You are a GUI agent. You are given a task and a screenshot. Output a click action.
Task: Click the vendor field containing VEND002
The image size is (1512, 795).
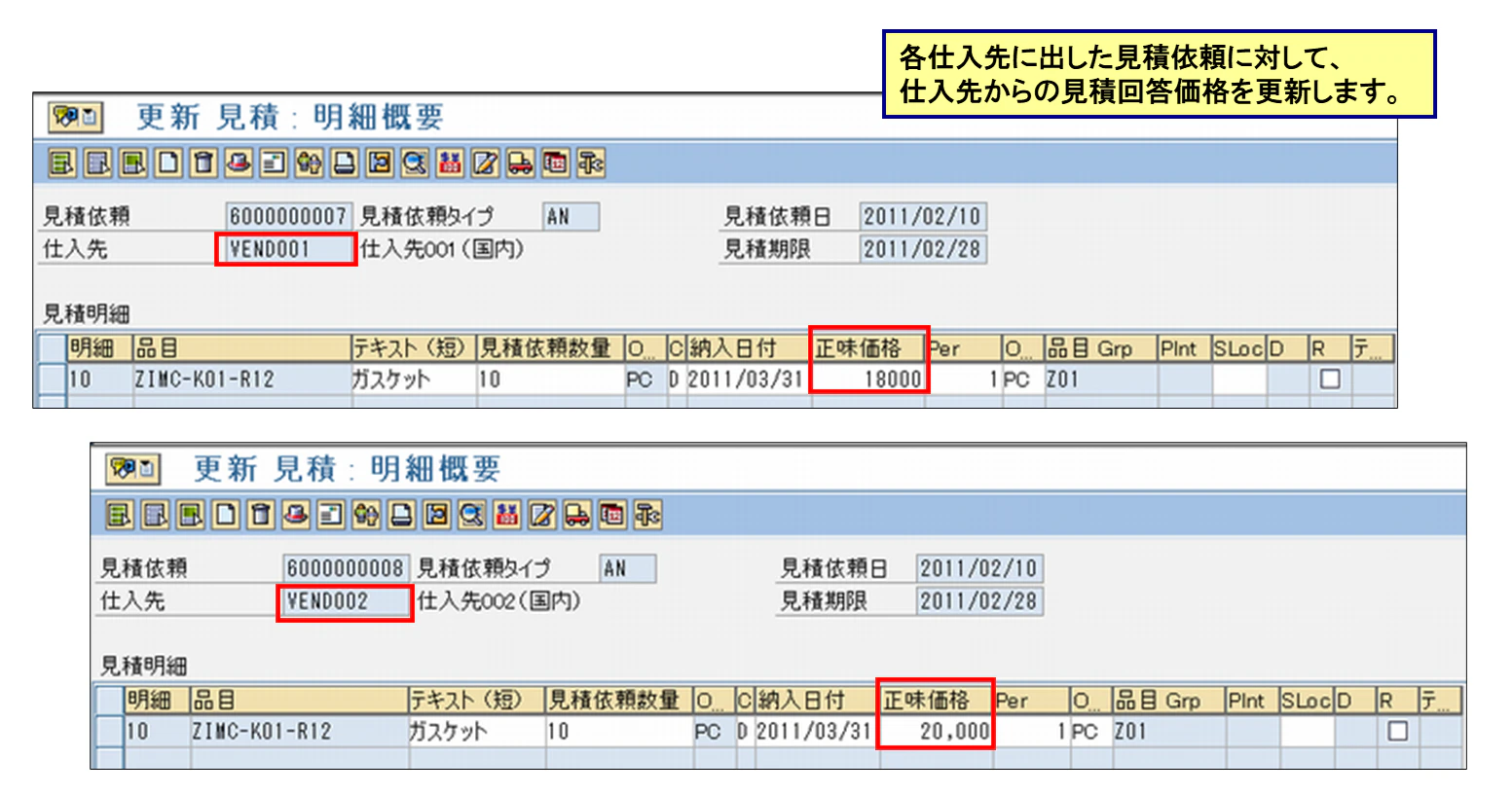tap(346, 601)
